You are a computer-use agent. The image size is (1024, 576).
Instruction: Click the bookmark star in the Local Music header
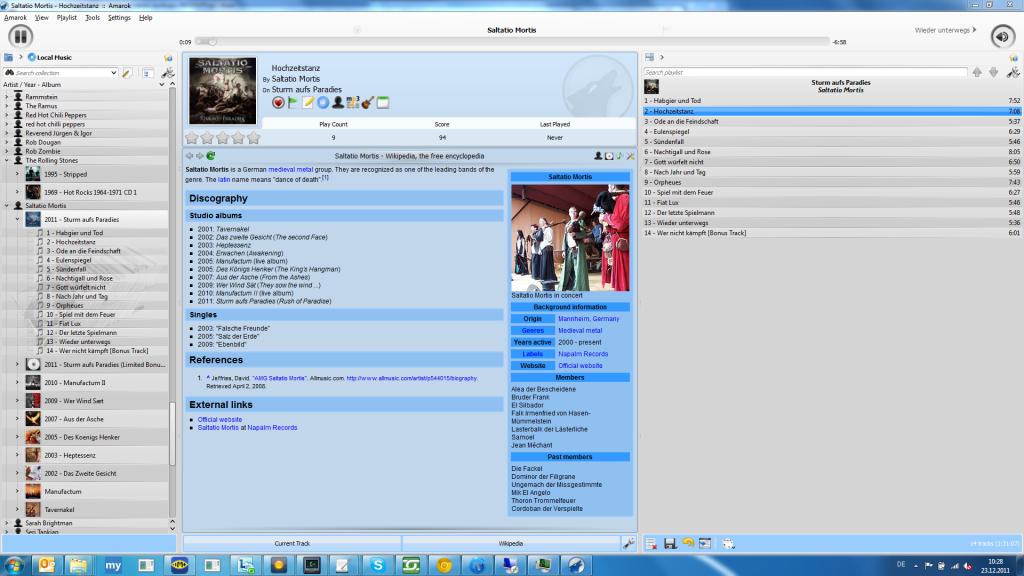[x=168, y=57]
